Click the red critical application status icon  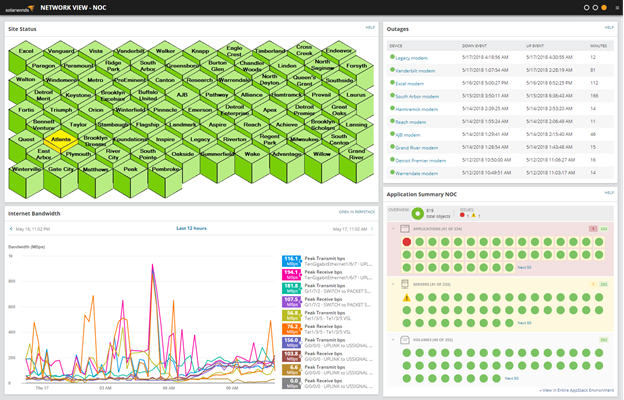[x=406, y=242]
